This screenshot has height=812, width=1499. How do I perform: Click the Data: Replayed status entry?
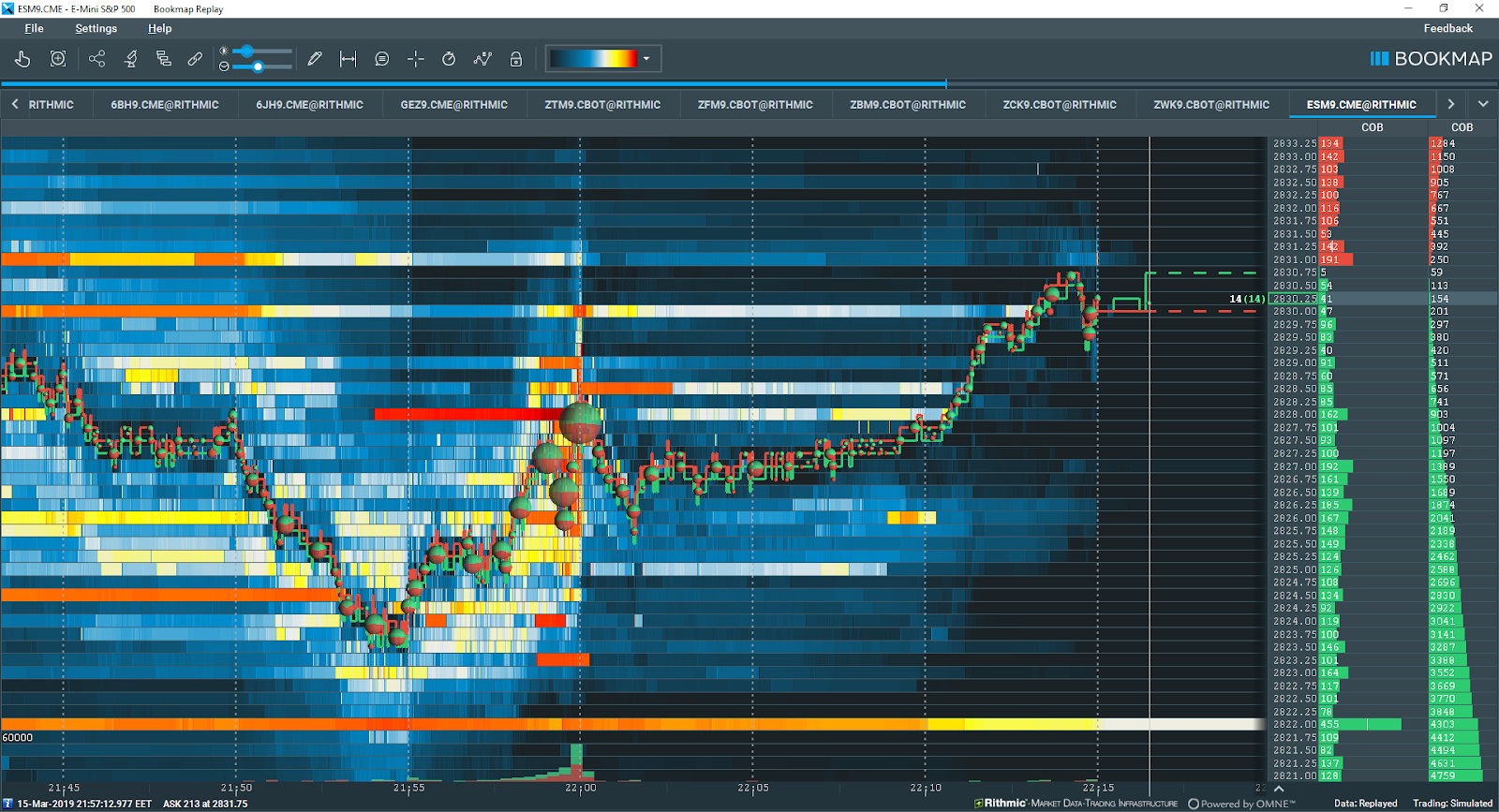coord(1365,804)
